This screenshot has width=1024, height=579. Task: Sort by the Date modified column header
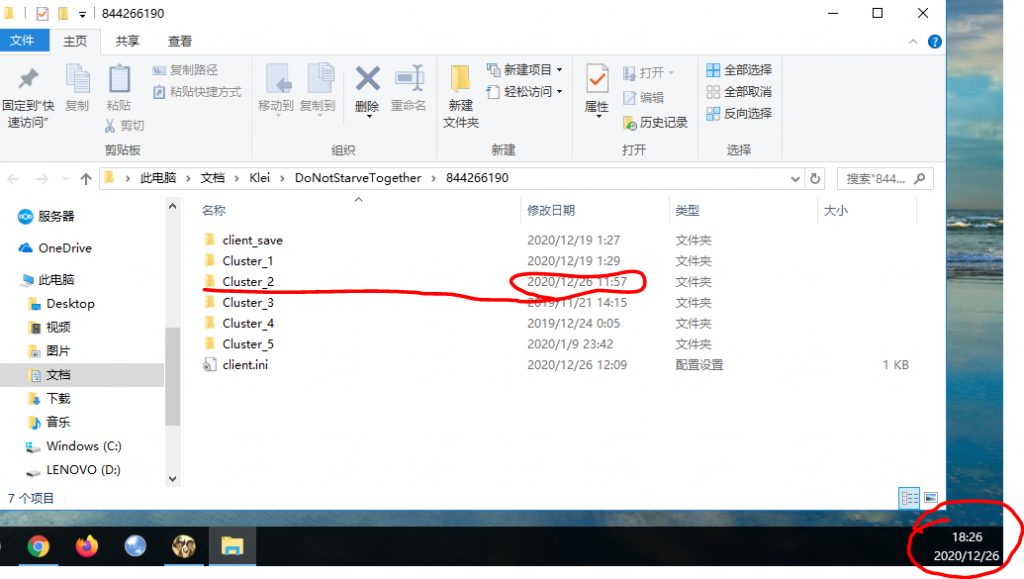(551, 210)
